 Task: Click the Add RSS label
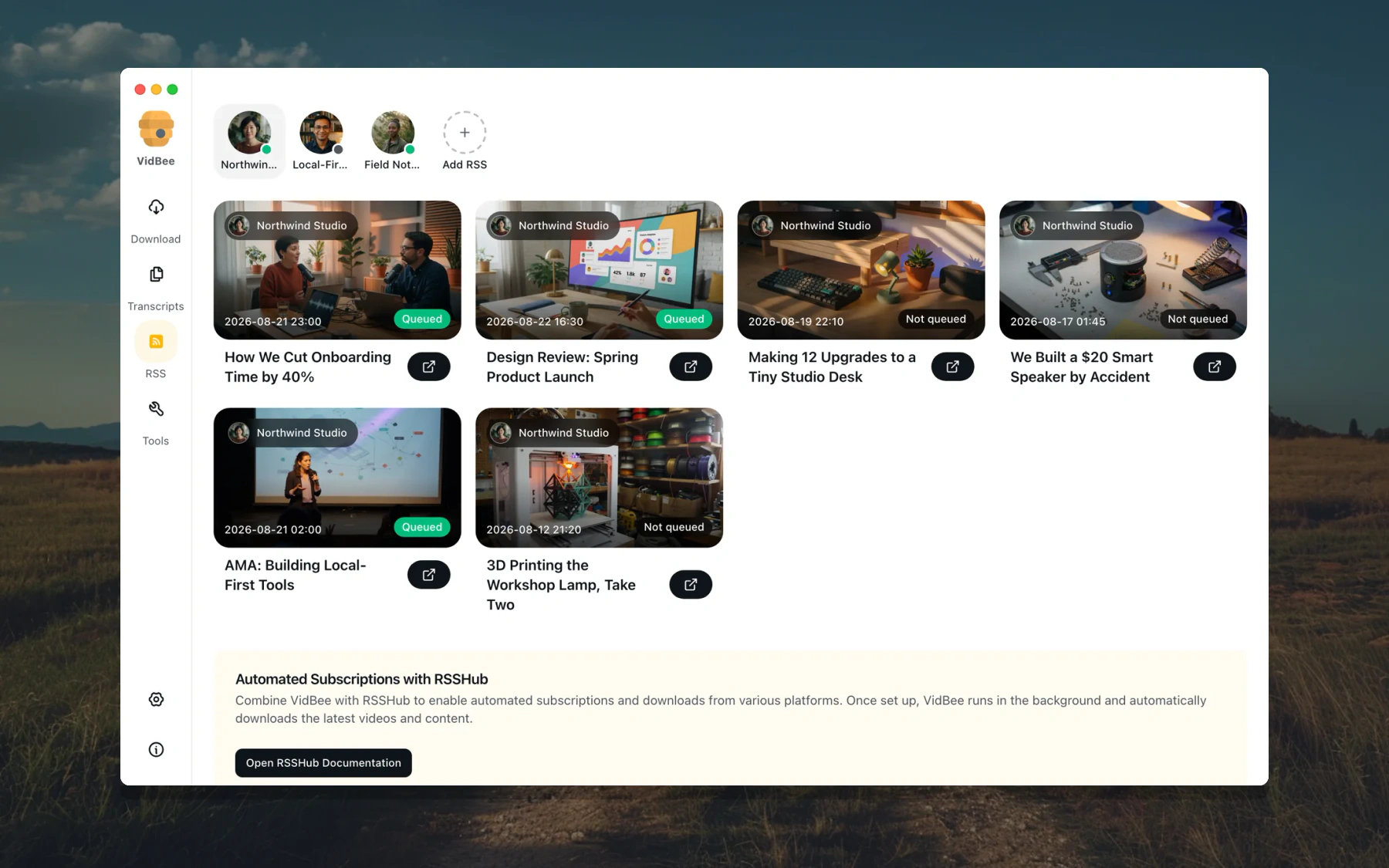pyautogui.click(x=465, y=164)
